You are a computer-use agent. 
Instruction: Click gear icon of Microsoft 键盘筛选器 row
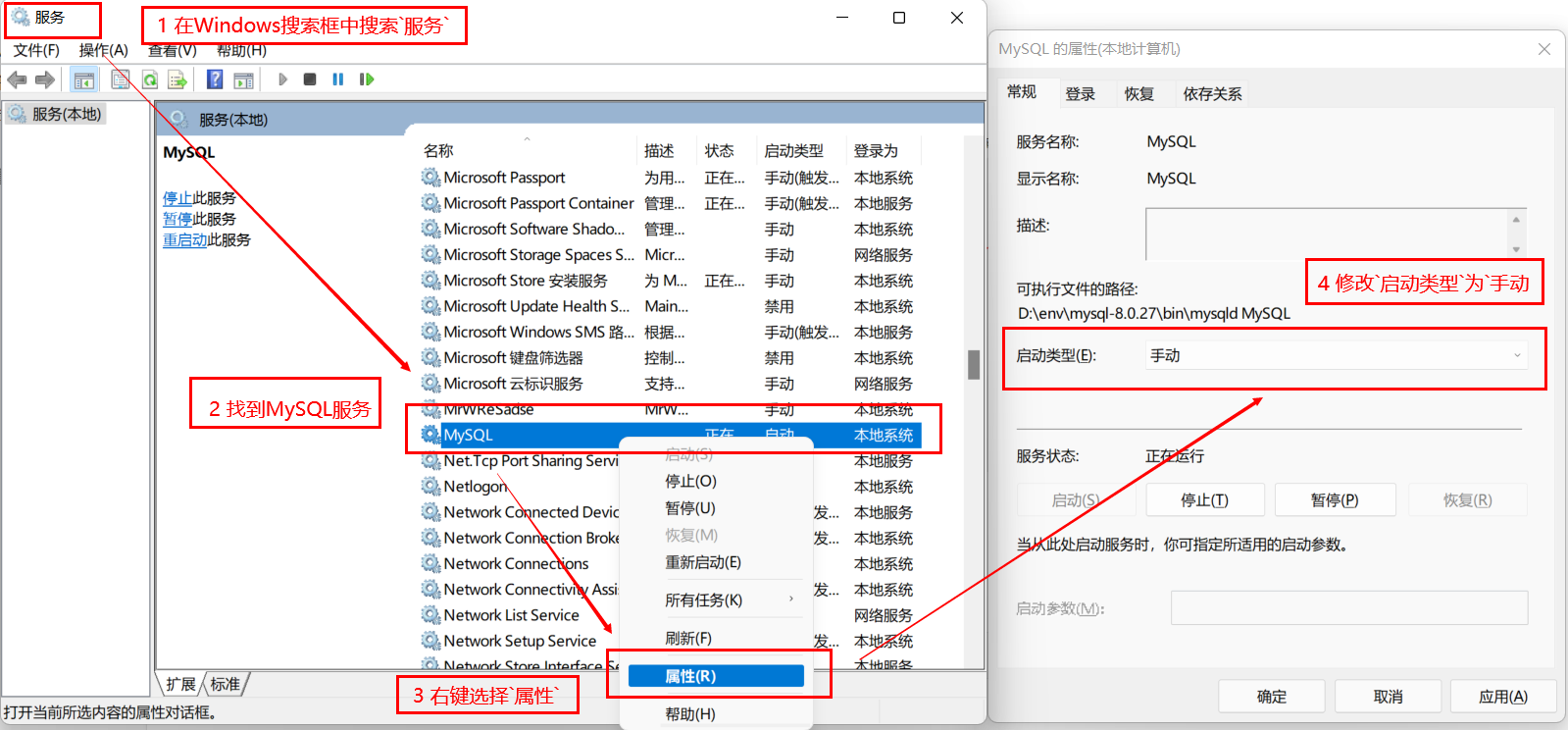tap(430, 357)
